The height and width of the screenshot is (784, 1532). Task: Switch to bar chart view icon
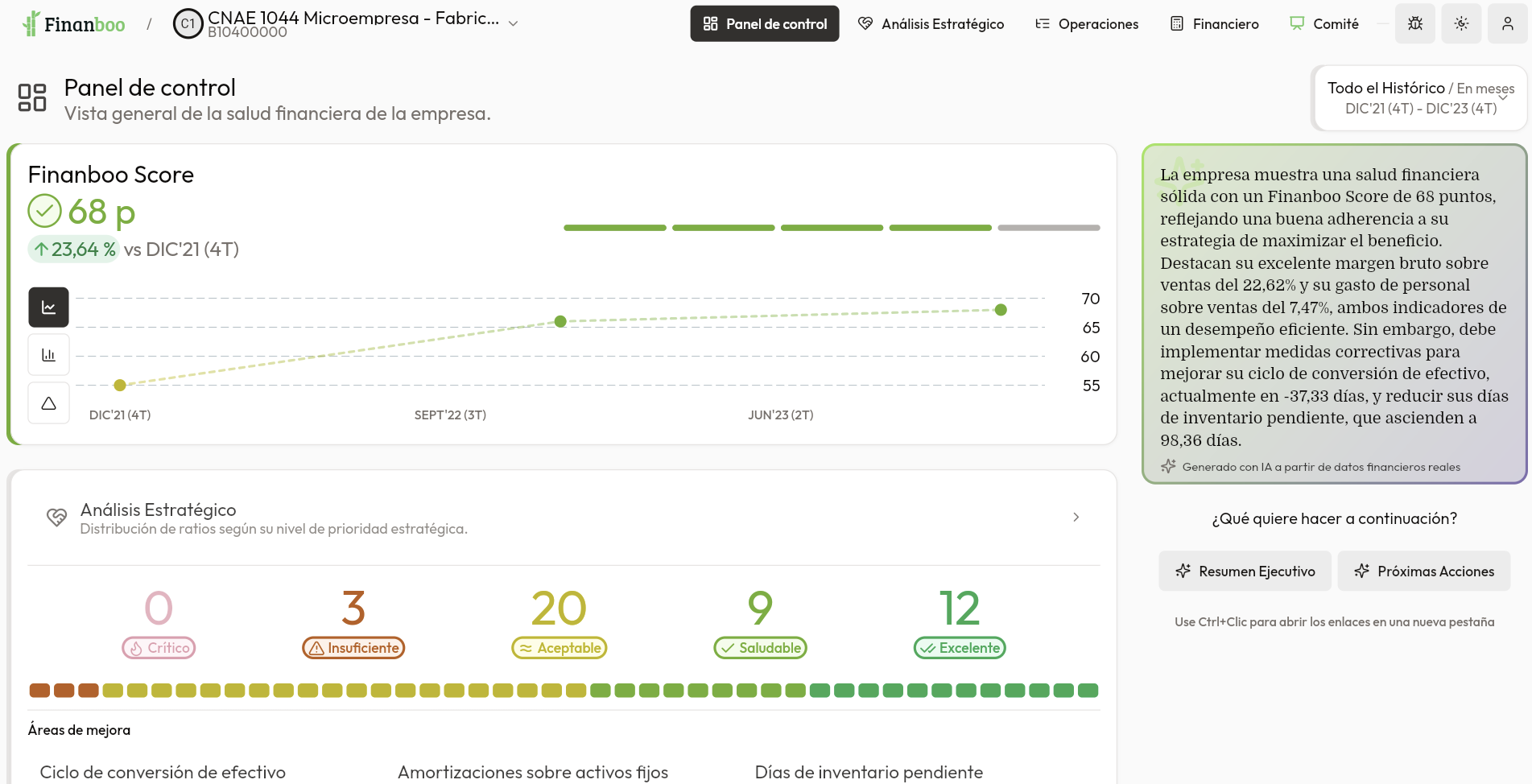(x=49, y=355)
